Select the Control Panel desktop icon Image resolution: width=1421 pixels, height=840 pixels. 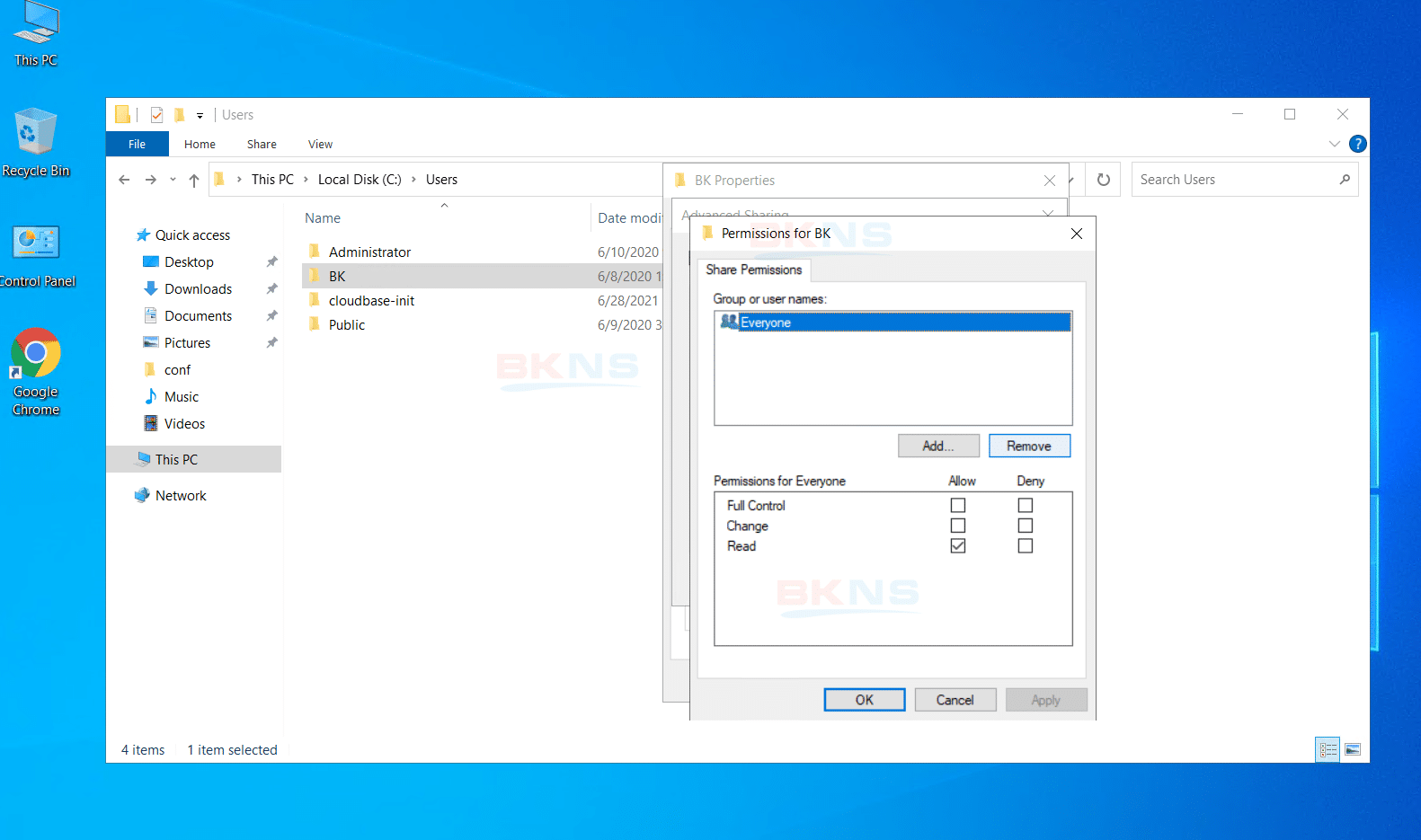click(36, 256)
